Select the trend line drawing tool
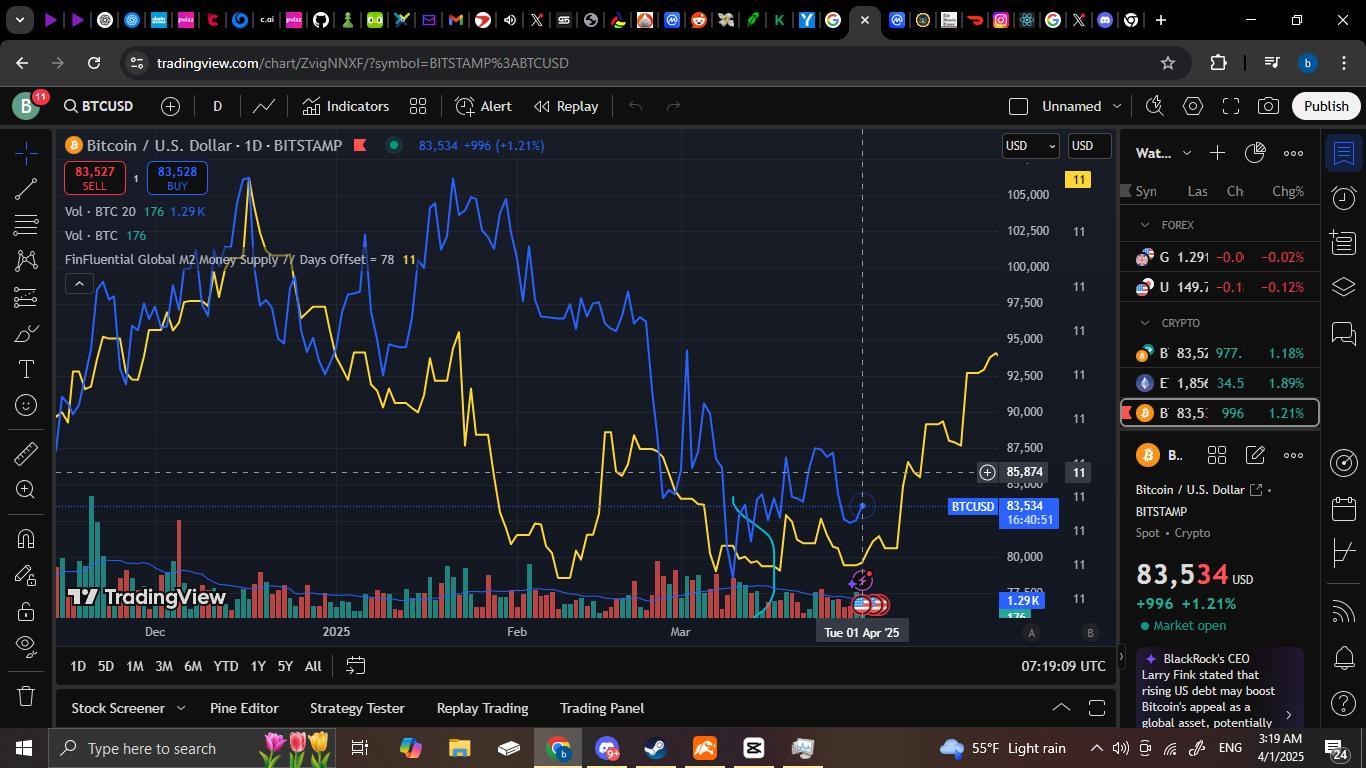 [x=27, y=189]
